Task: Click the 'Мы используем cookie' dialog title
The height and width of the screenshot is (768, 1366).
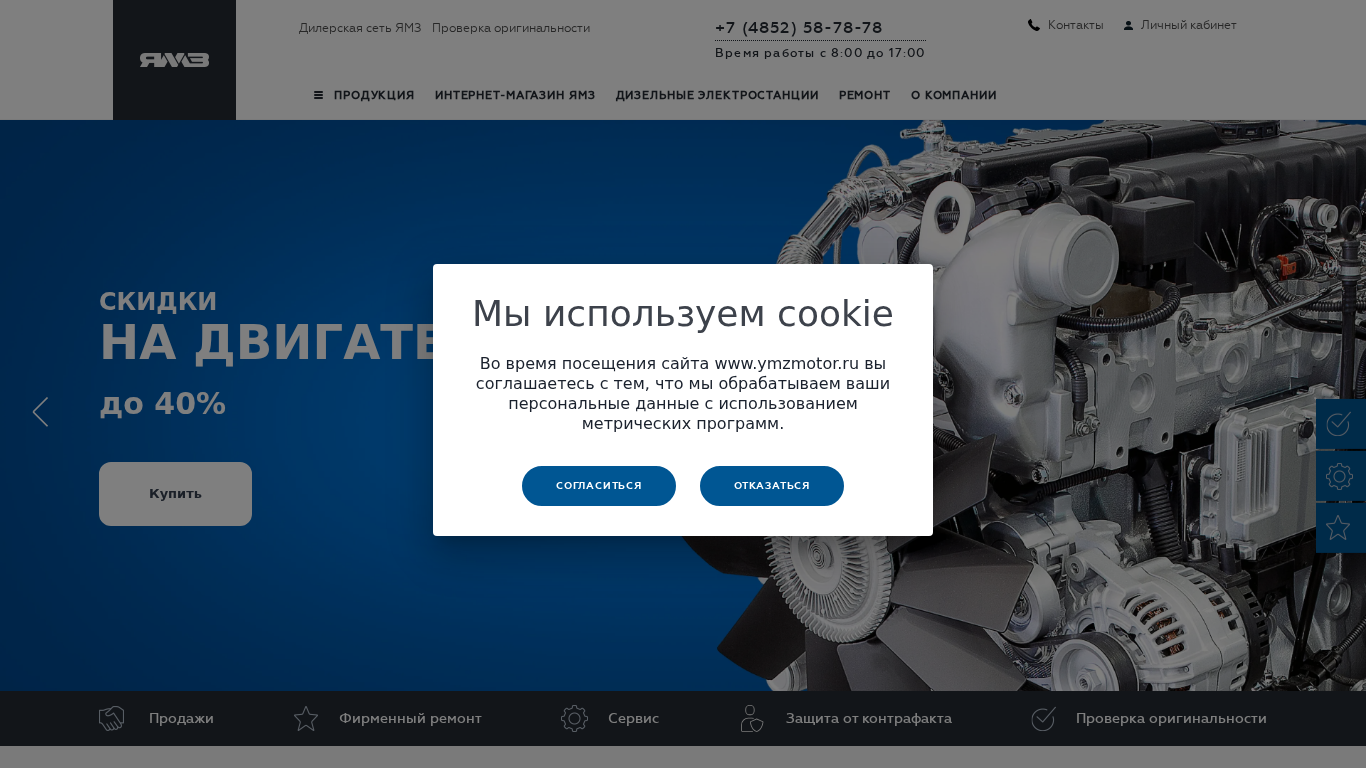Action: [683, 314]
